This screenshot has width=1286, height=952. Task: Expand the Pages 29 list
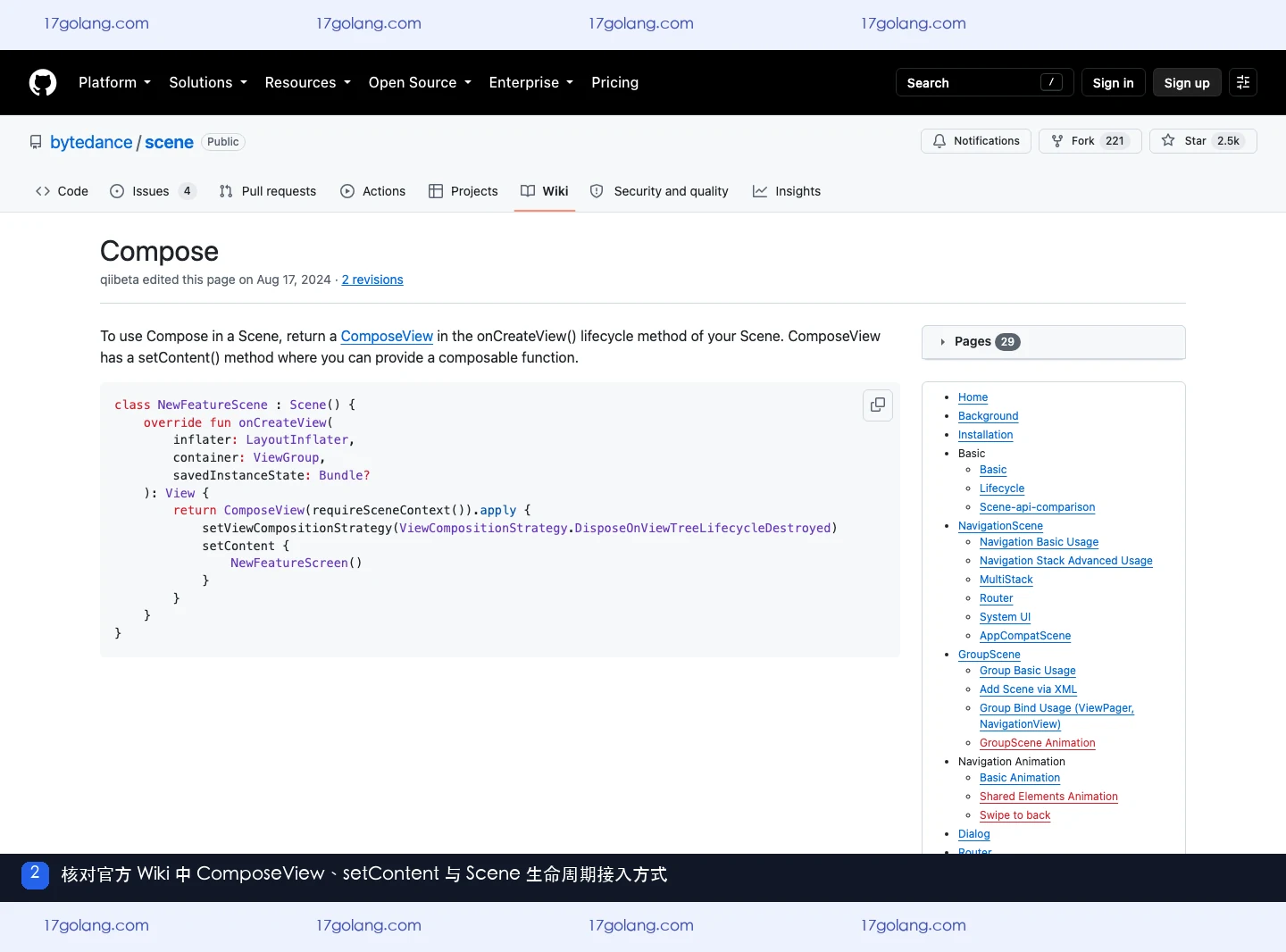point(1054,342)
